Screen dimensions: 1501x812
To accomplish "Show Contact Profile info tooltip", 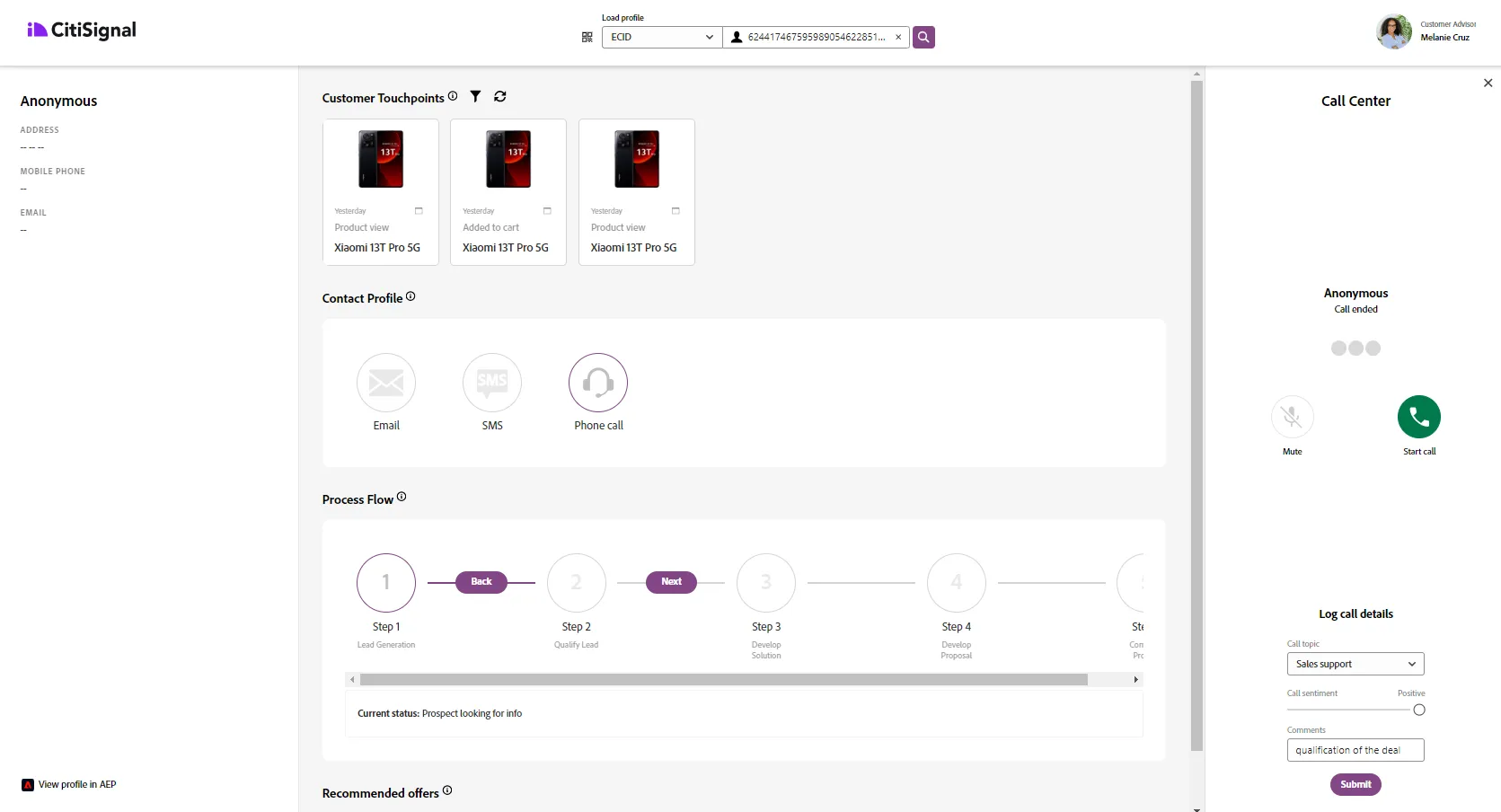I will [x=411, y=296].
